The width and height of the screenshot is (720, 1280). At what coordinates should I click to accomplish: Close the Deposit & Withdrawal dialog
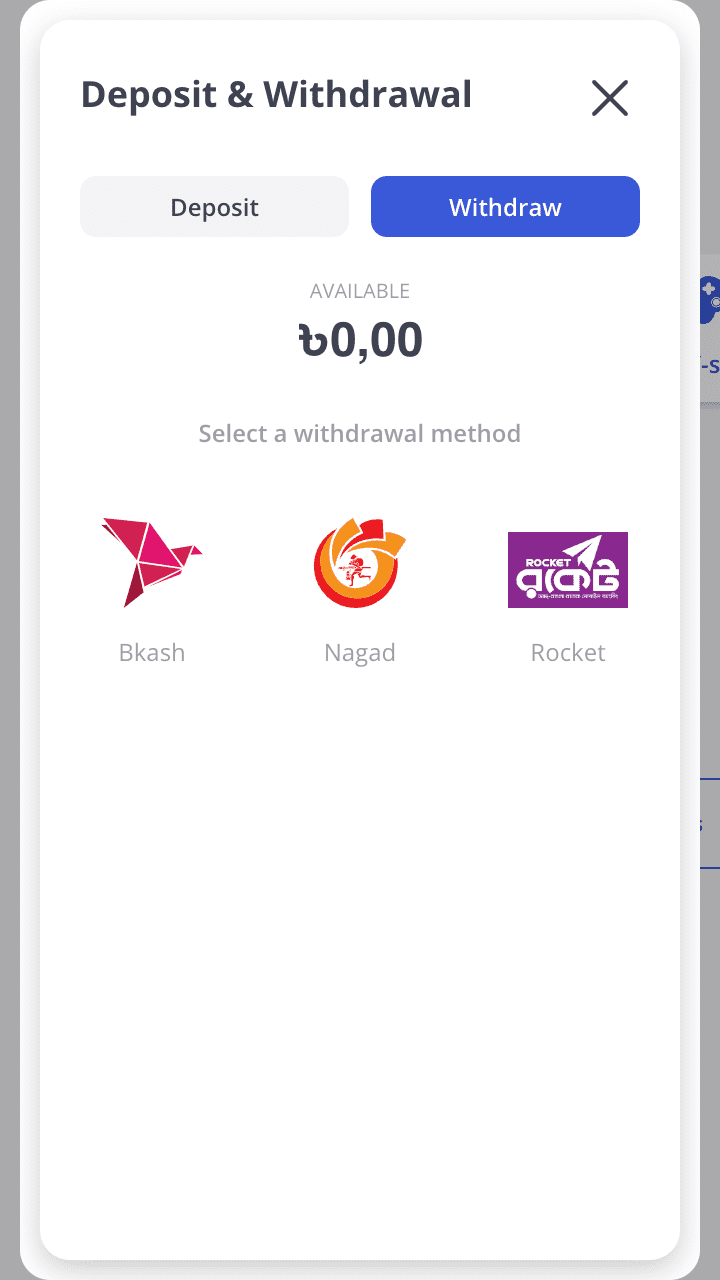click(x=610, y=98)
